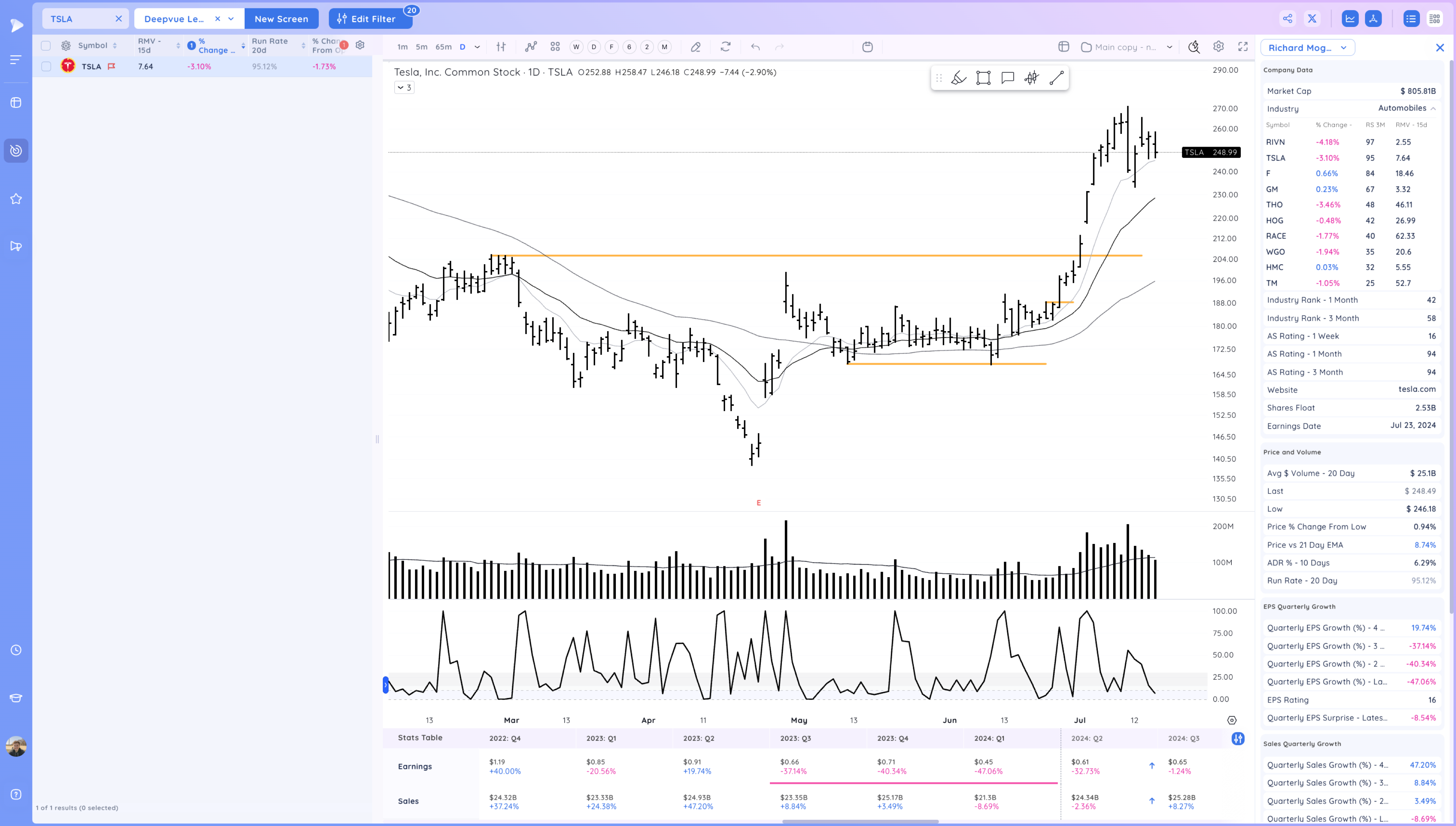The height and width of the screenshot is (826, 1456).
Task: Click the chart refresh icon
Action: pyautogui.click(x=725, y=47)
